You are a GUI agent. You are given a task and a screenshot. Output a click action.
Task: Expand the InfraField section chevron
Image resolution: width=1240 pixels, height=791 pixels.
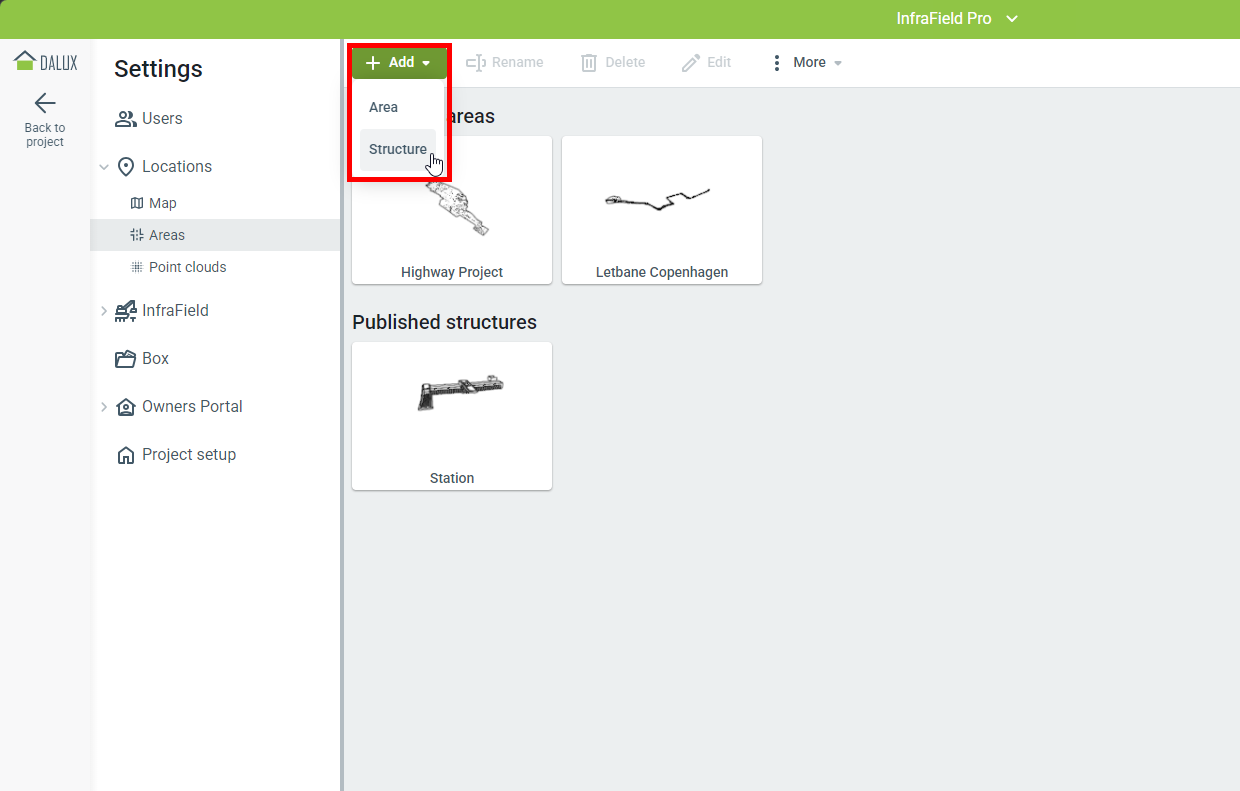pyautogui.click(x=104, y=311)
